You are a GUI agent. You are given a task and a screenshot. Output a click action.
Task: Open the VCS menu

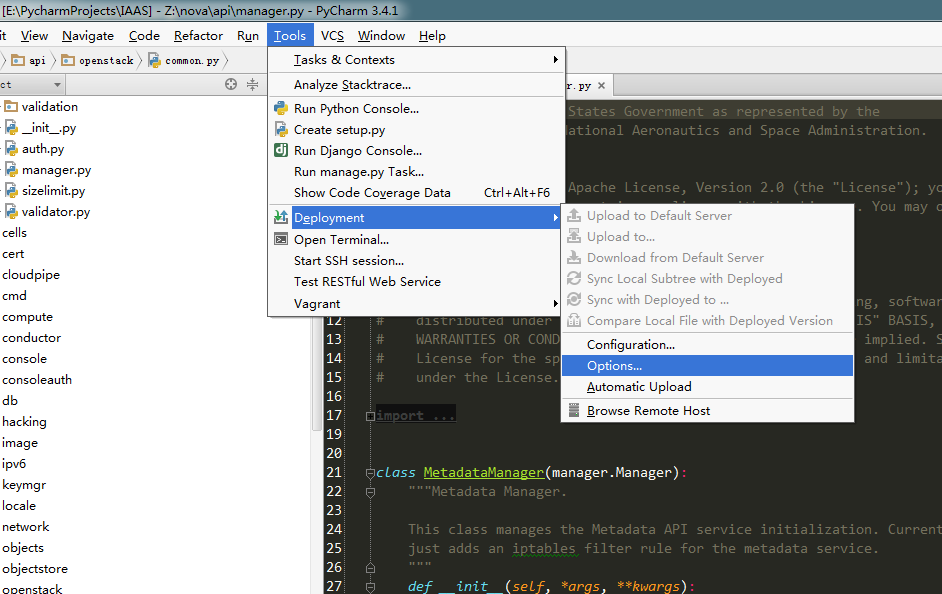click(x=332, y=36)
